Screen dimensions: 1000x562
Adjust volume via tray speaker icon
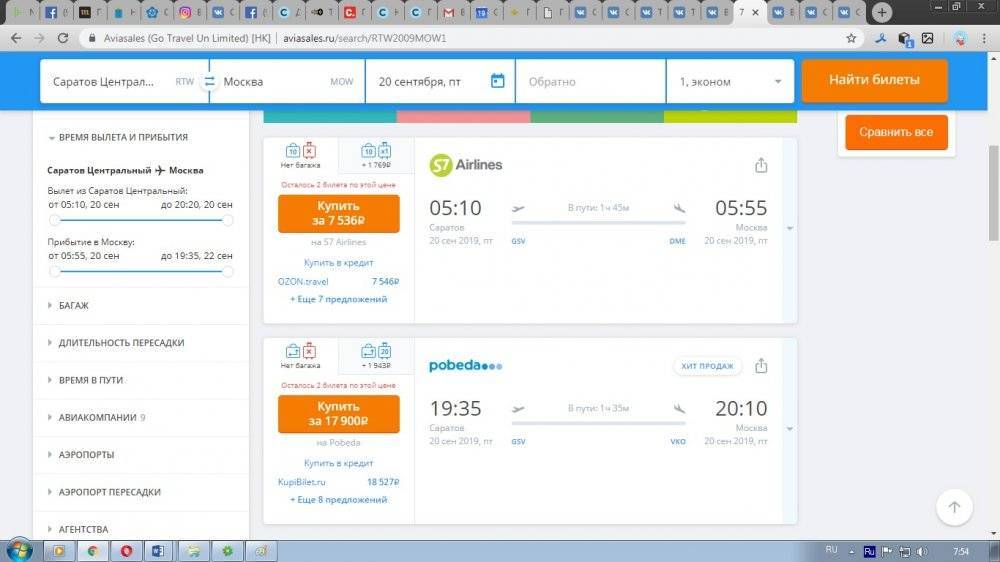(x=922, y=551)
